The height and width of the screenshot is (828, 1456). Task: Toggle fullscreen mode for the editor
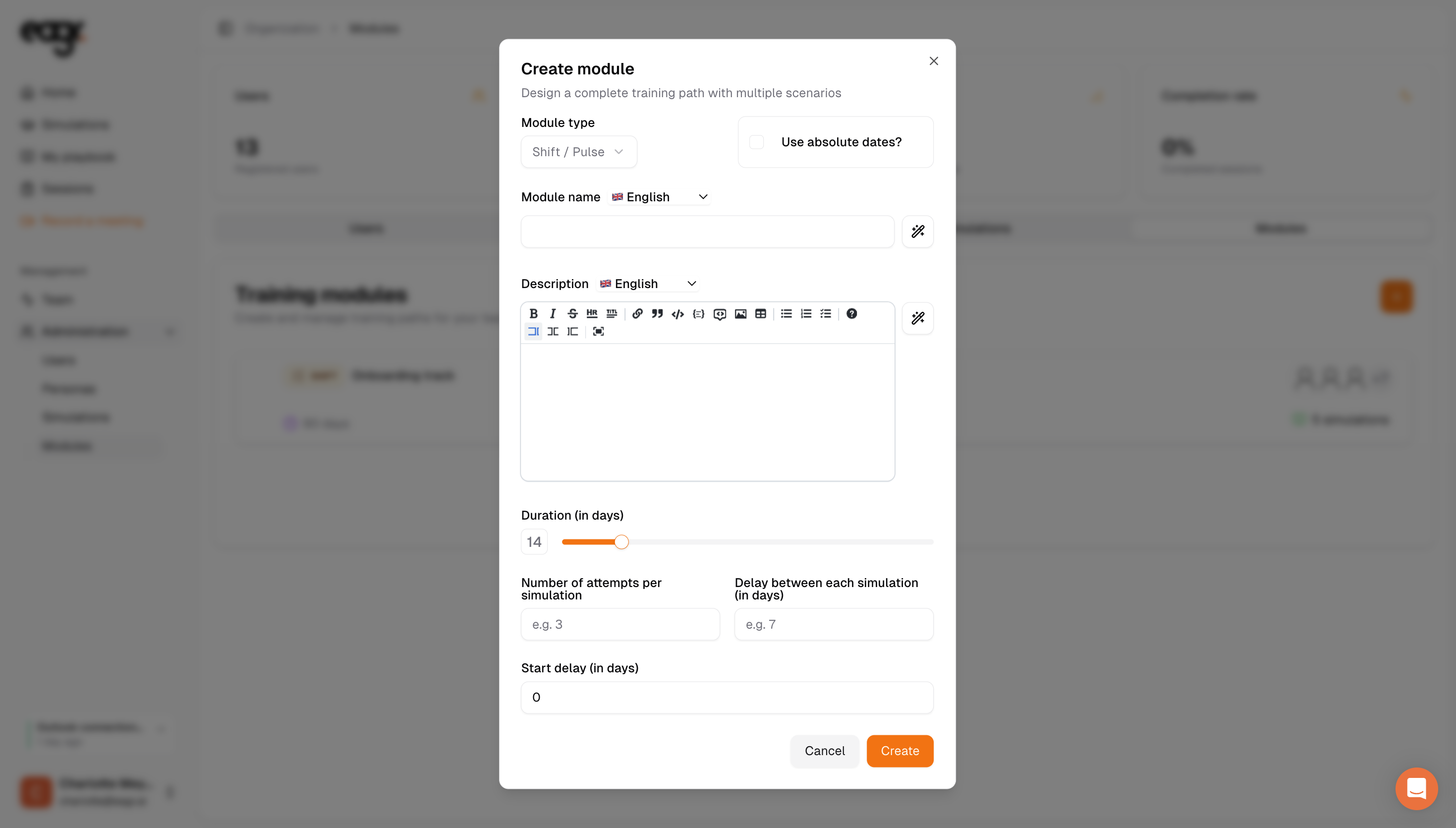[x=598, y=332]
